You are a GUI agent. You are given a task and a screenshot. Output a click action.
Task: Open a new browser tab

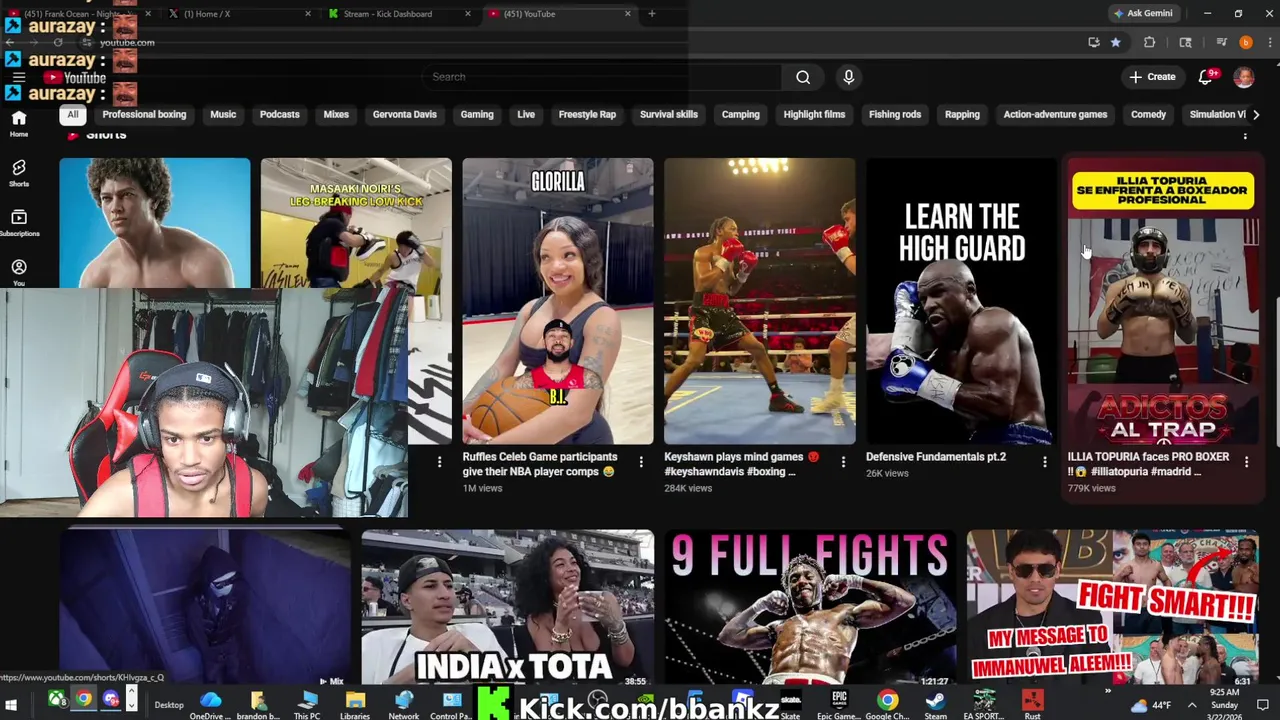click(652, 14)
